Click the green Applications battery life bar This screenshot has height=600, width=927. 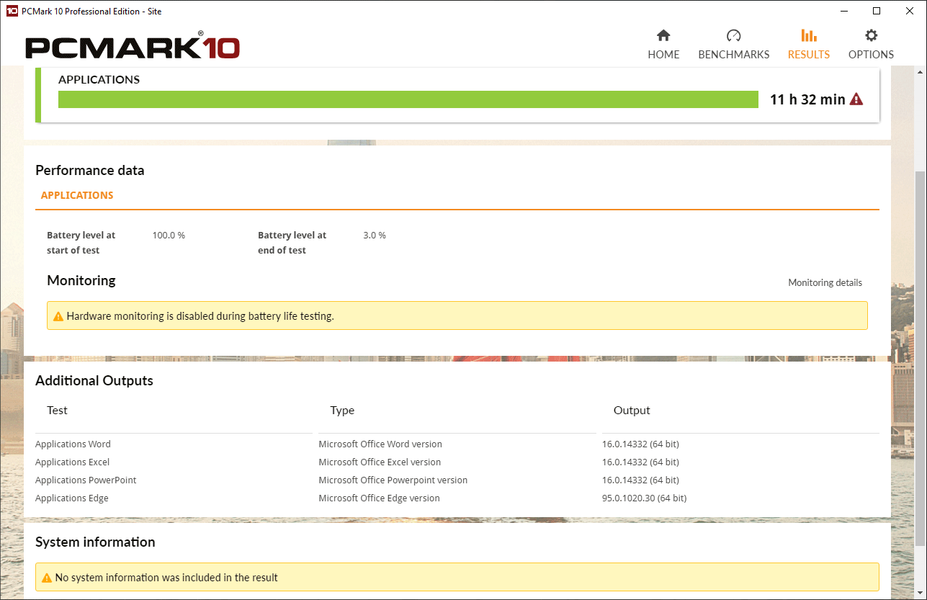coord(408,99)
